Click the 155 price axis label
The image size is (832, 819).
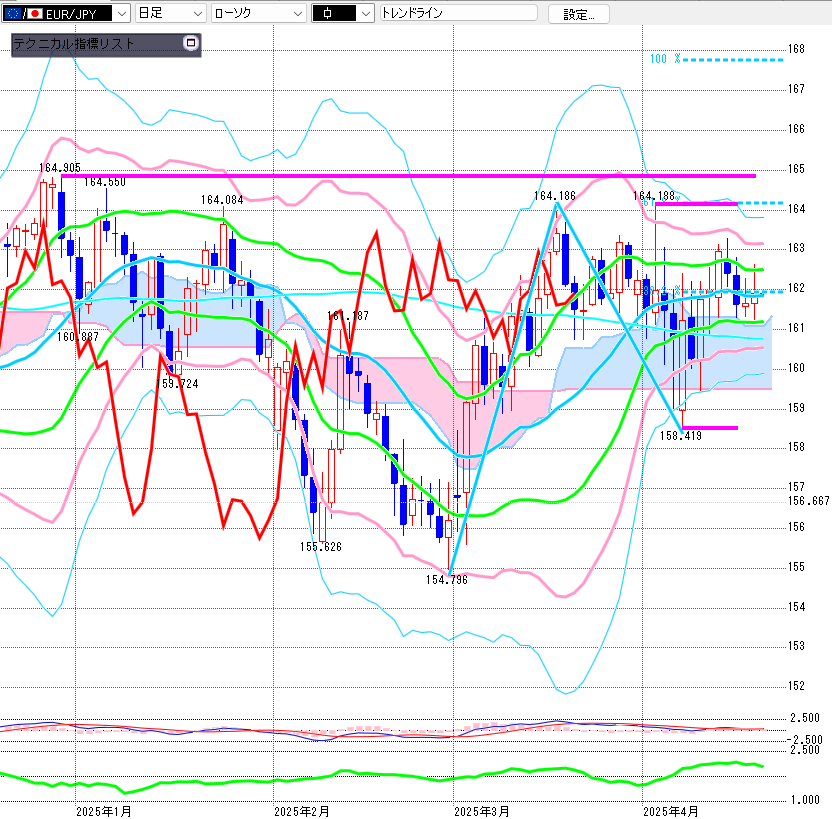point(796,567)
